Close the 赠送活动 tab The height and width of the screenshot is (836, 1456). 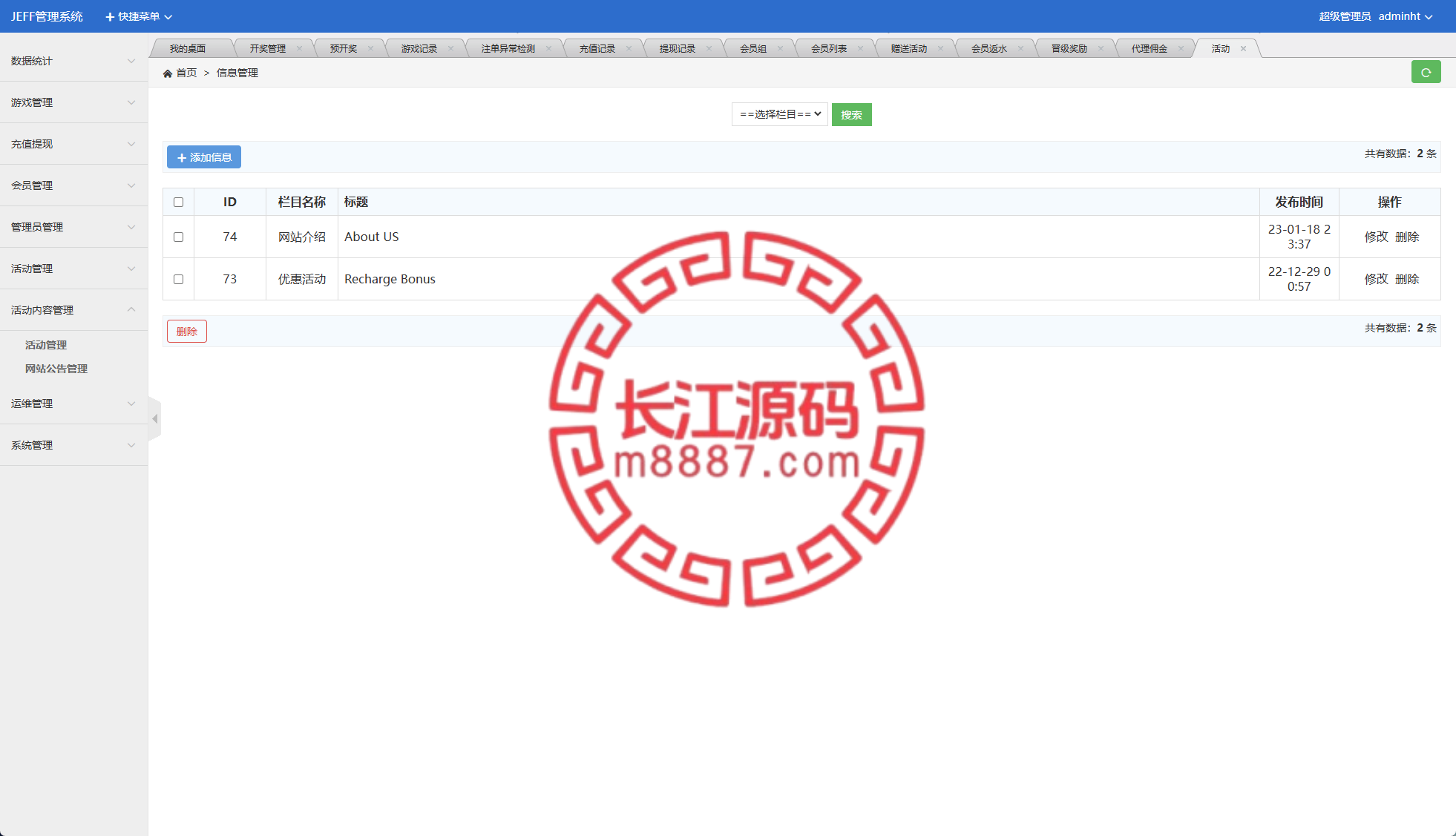click(940, 49)
